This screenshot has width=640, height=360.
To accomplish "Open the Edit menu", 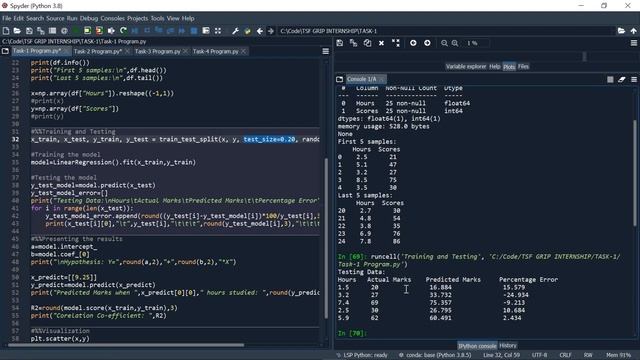I will 19,18.
